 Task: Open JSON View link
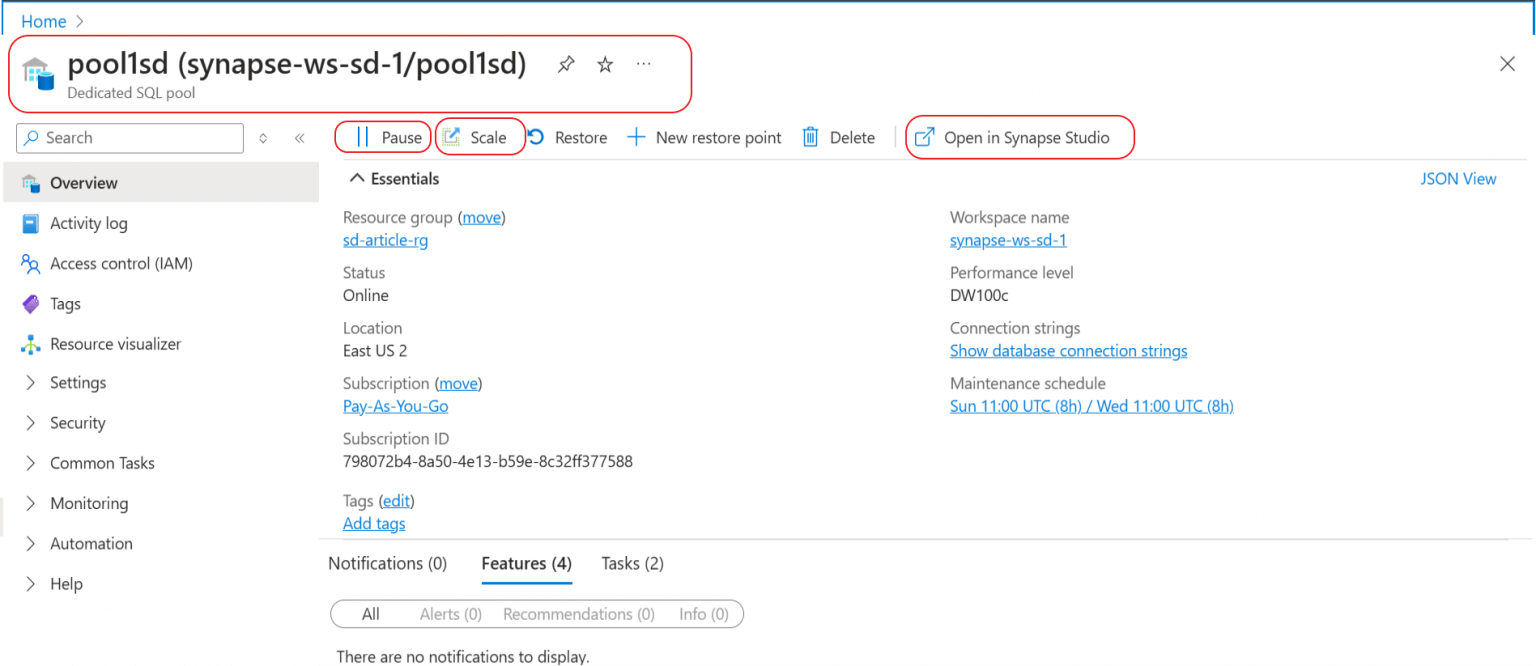pos(1458,179)
